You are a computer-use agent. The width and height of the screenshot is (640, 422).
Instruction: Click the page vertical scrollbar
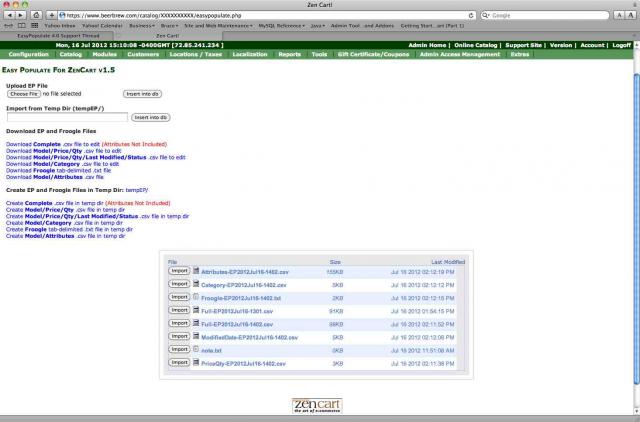636,229
